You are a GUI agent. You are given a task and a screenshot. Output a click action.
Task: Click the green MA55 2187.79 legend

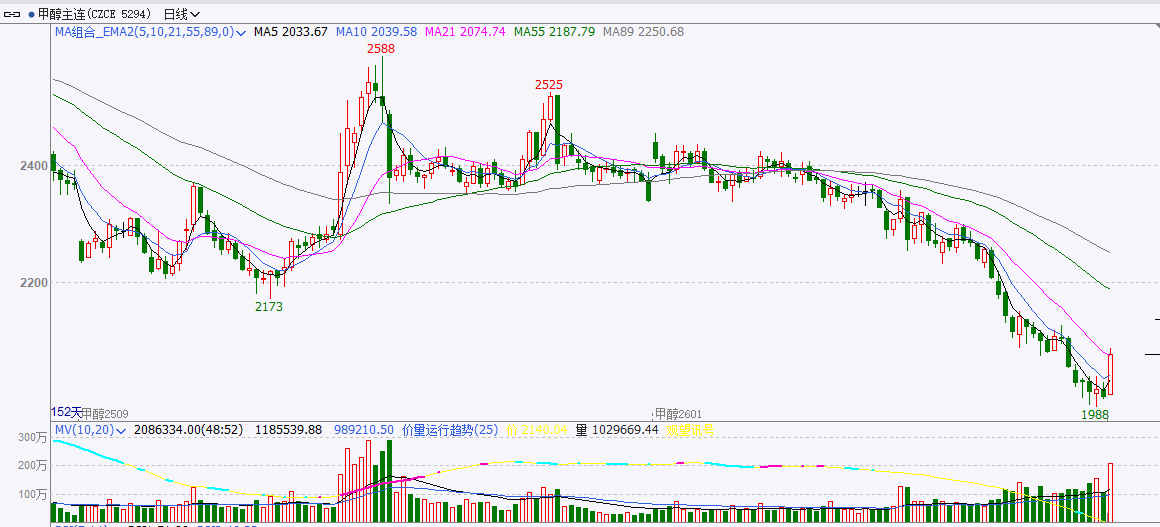tap(554, 32)
